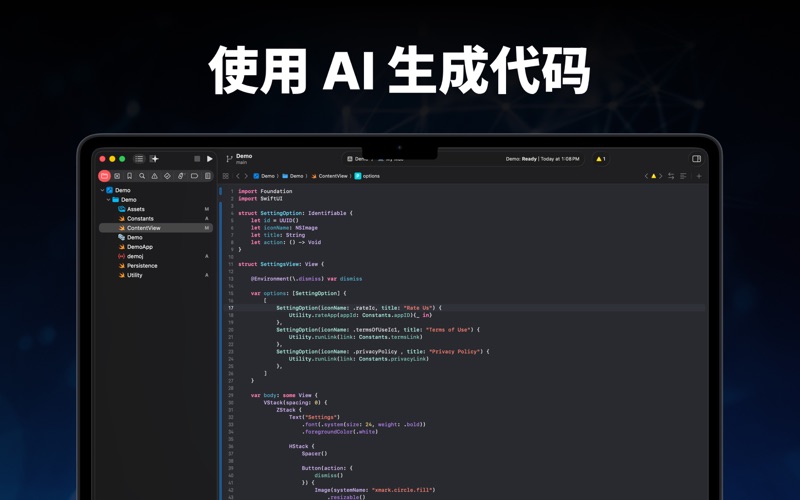Click the ContentView breadcrumb
The image size is (800, 500).
click(329, 176)
